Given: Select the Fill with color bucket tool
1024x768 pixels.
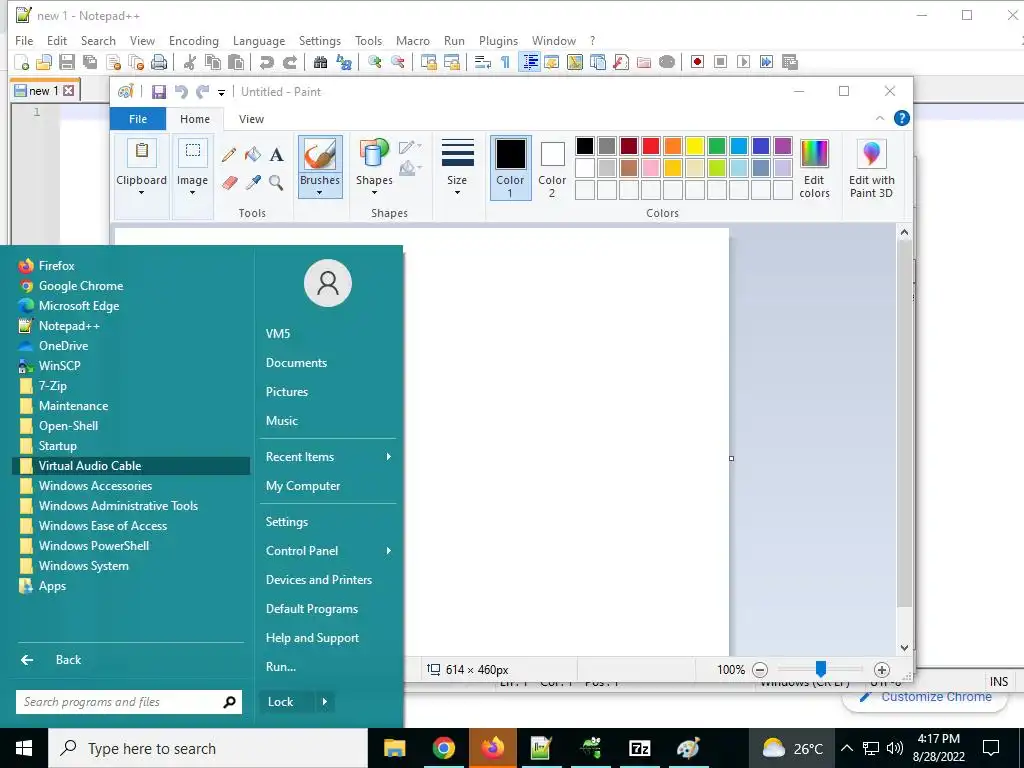Looking at the screenshot, I should click(253, 155).
